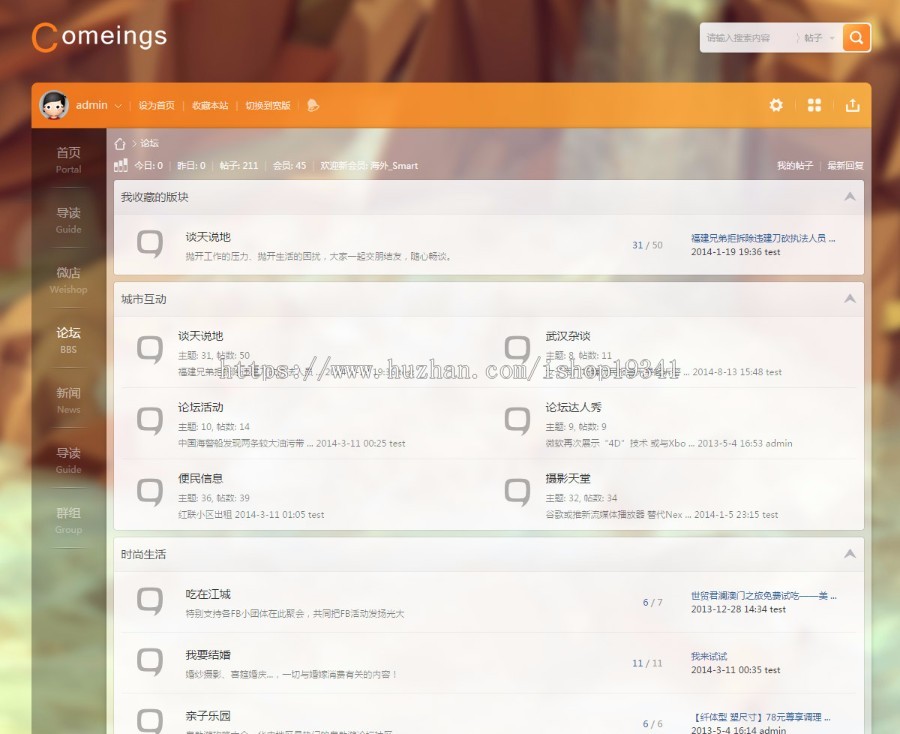Click the four-square grid apps icon
This screenshot has width=900, height=734.
[x=814, y=105]
